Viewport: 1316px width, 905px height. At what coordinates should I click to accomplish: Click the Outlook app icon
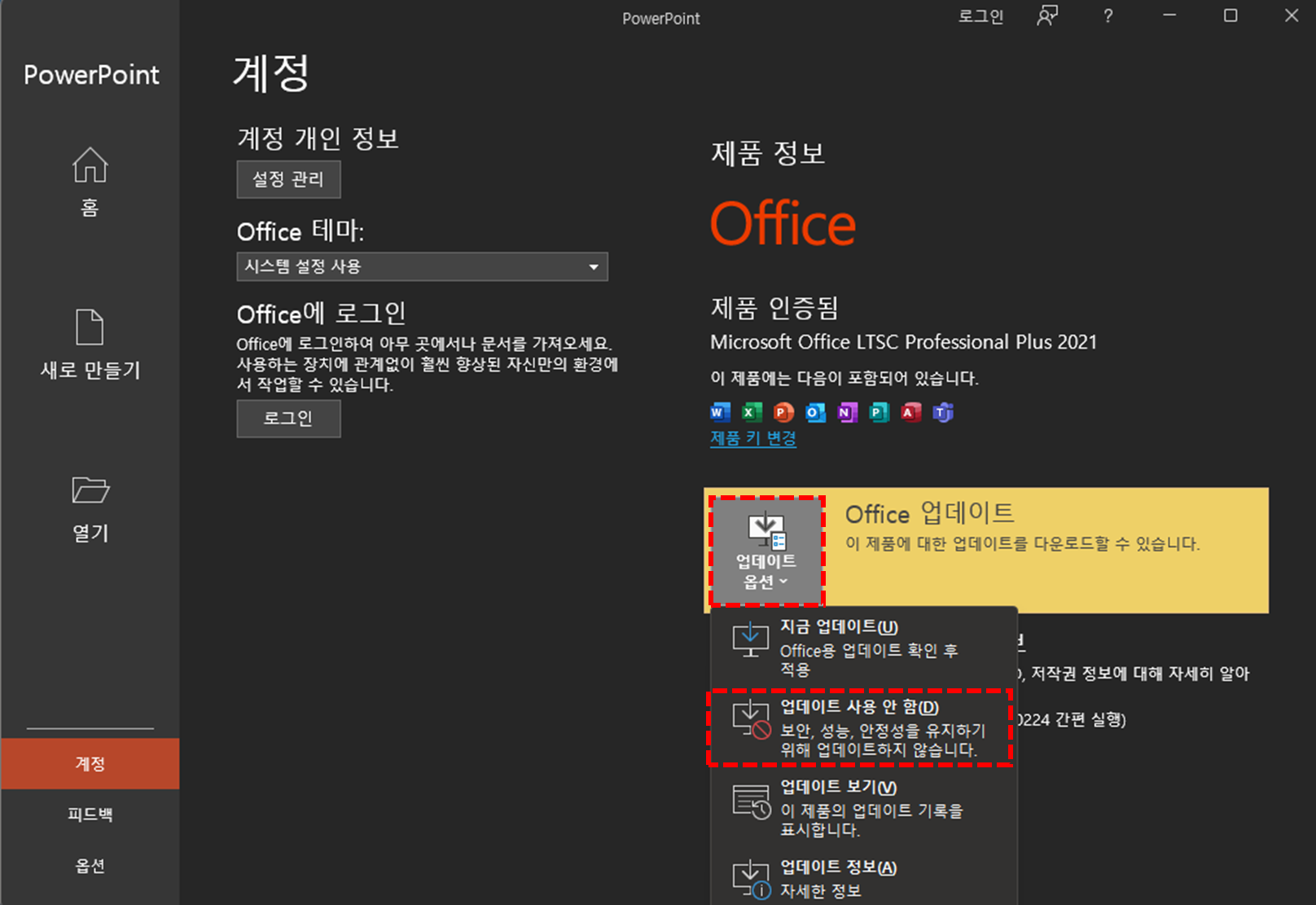815,412
